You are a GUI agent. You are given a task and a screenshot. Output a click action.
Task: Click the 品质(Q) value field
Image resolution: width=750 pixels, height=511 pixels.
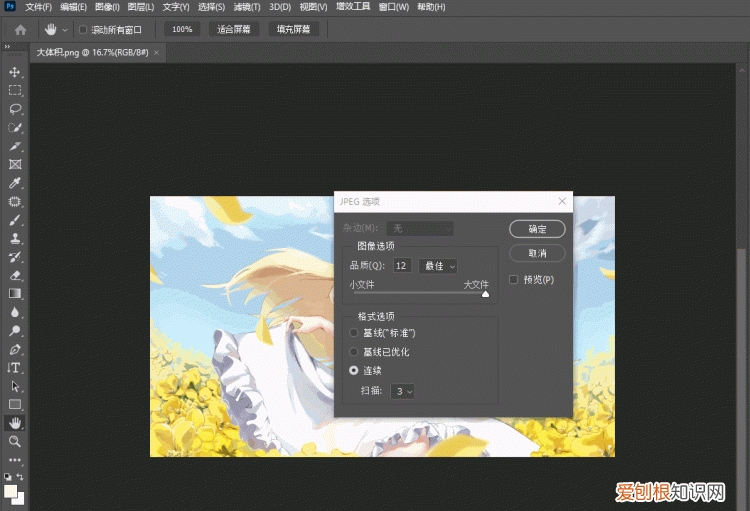click(x=402, y=266)
